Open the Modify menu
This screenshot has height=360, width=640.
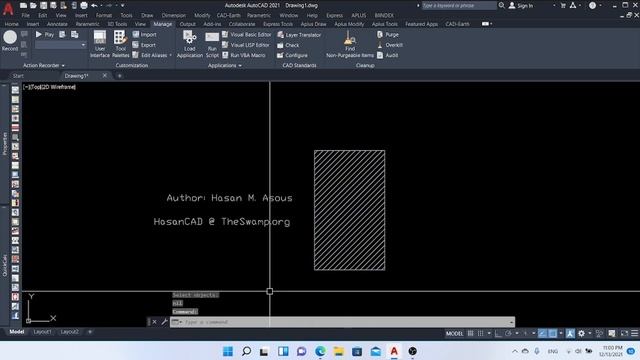tap(202, 15)
